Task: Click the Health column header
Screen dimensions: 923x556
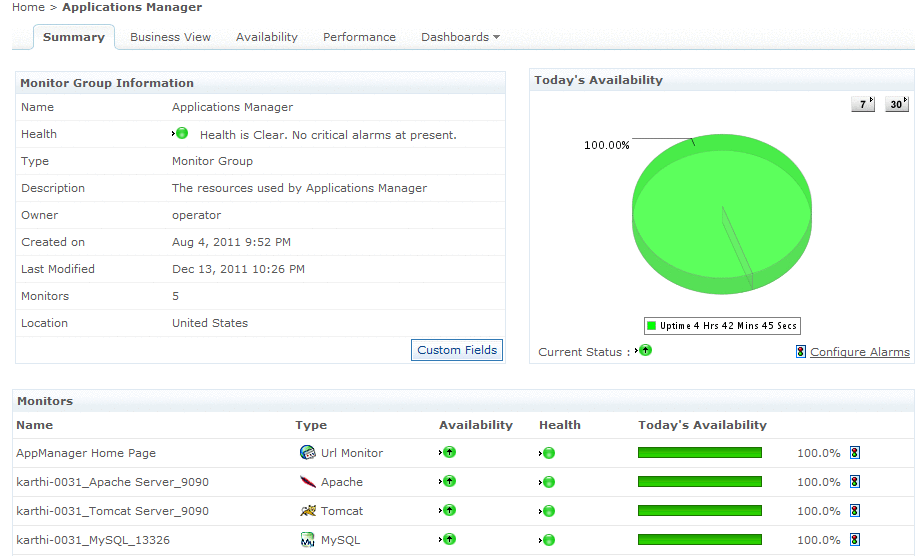Action: 560,425
